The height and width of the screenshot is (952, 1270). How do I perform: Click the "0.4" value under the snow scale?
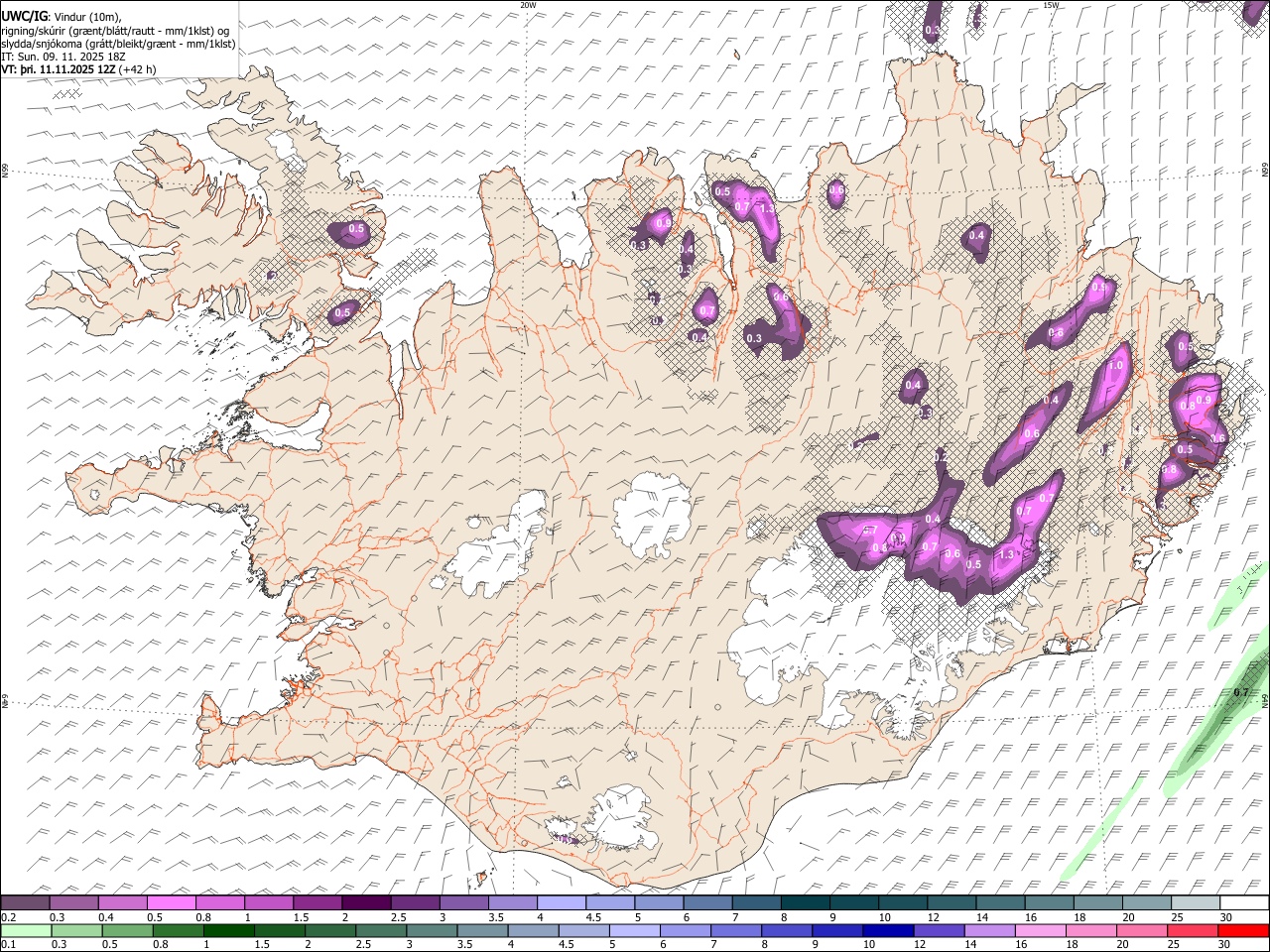(105, 917)
